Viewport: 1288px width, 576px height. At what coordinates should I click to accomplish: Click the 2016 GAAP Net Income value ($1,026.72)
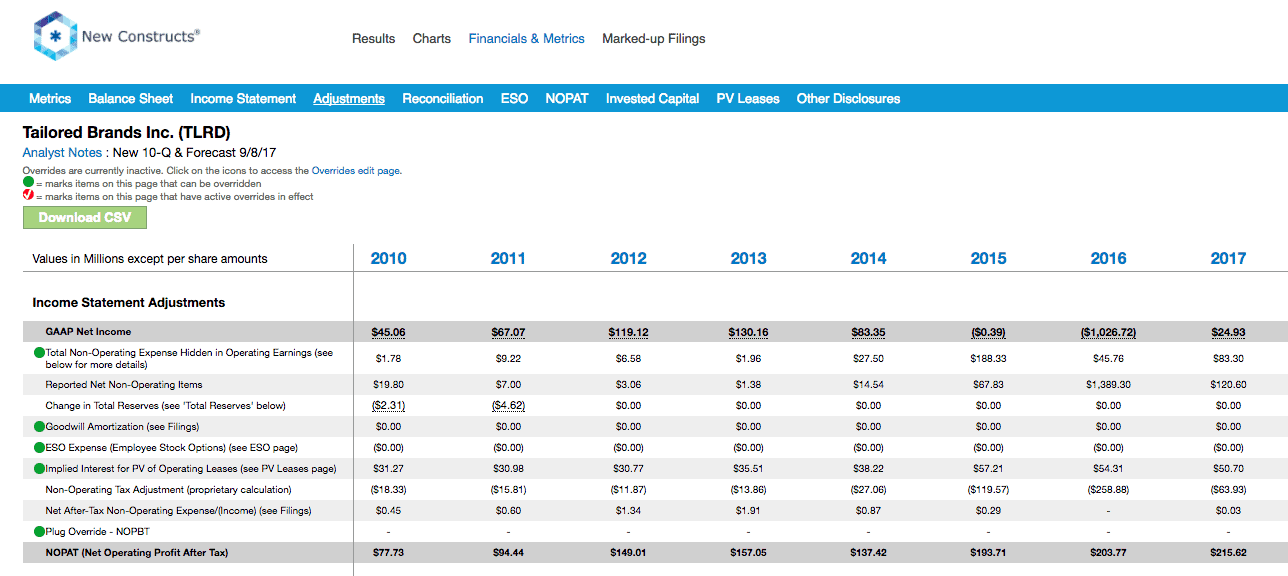(1109, 332)
